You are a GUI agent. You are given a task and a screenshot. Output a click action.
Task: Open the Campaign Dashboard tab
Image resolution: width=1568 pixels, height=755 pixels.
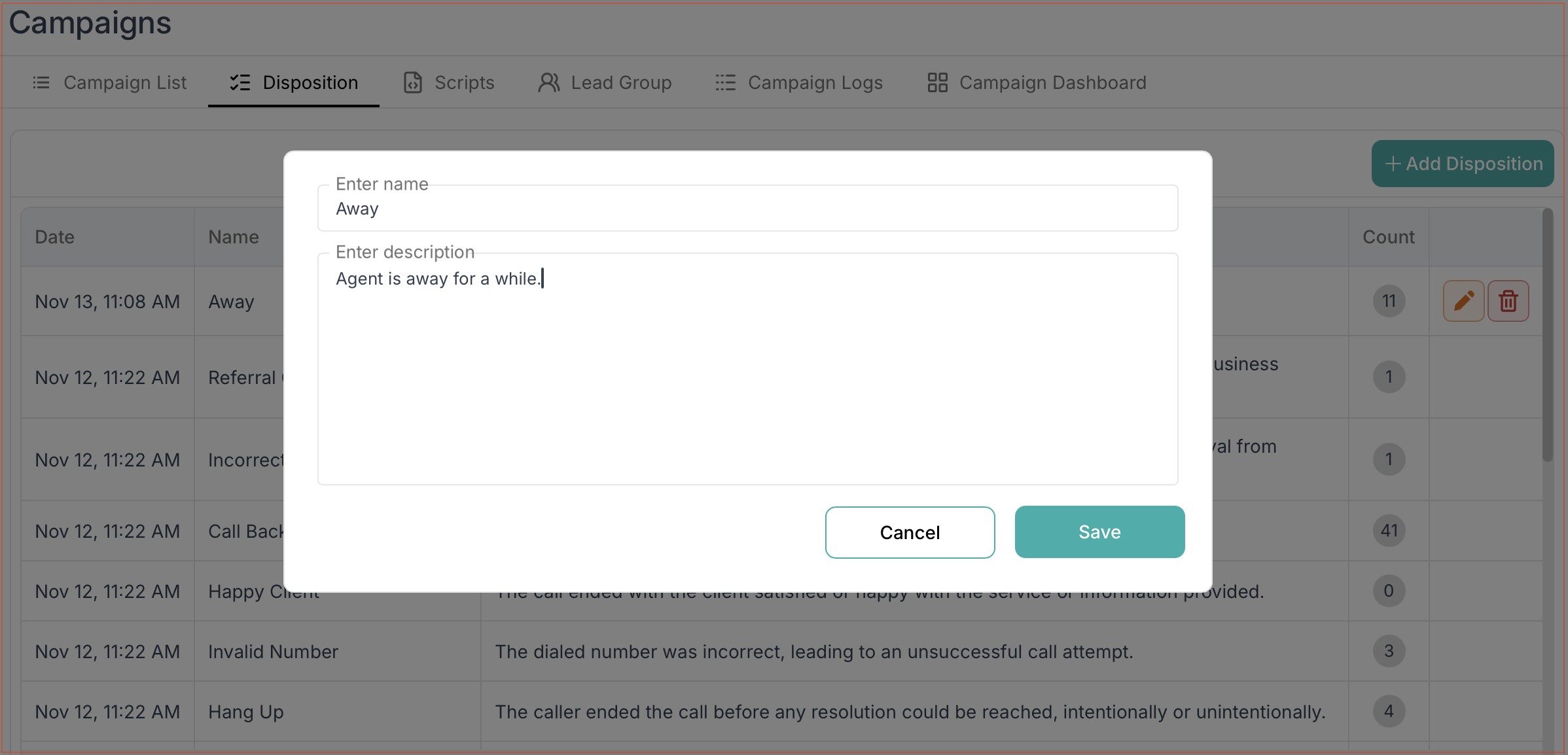coord(1052,82)
